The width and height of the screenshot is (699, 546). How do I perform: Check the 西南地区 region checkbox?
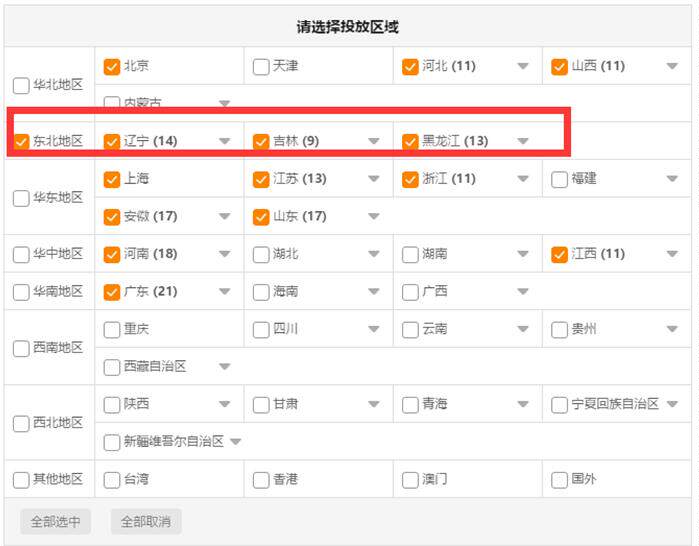[21, 348]
